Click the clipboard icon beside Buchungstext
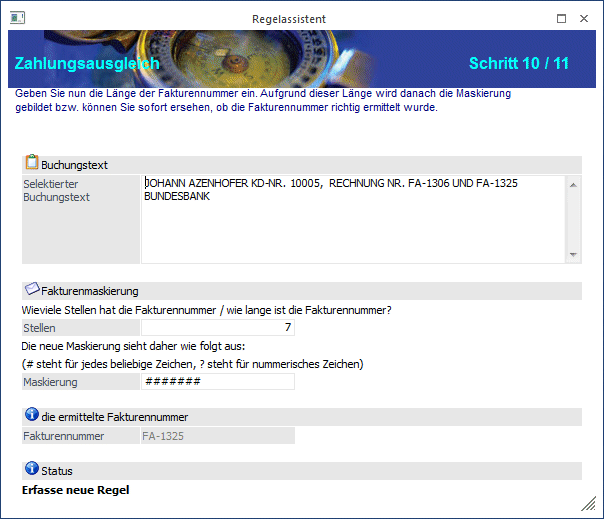The width and height of the screenshot is (604, 519). [x=31, y=163]
